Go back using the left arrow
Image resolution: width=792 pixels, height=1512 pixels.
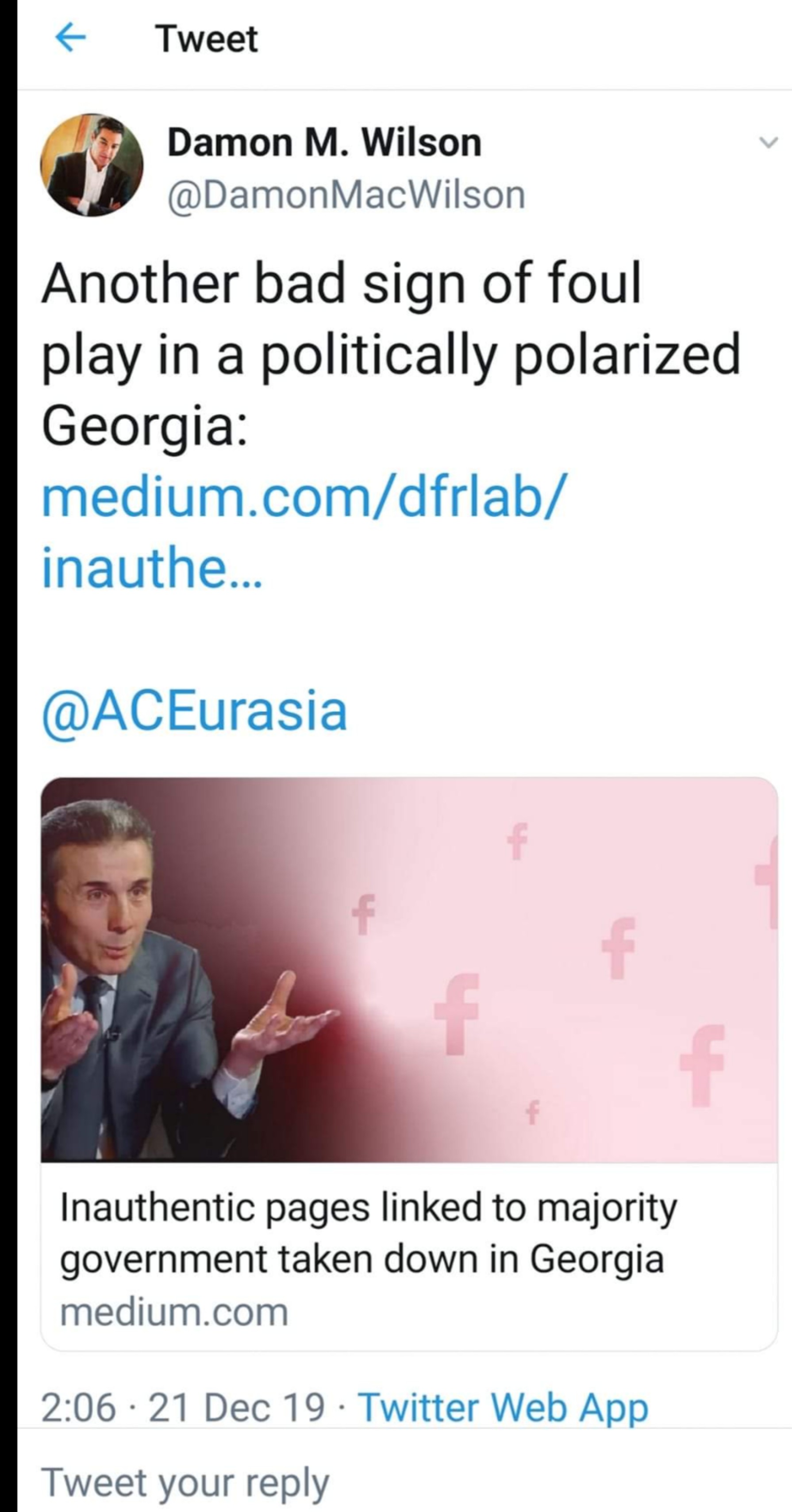[x=70, y=39]
